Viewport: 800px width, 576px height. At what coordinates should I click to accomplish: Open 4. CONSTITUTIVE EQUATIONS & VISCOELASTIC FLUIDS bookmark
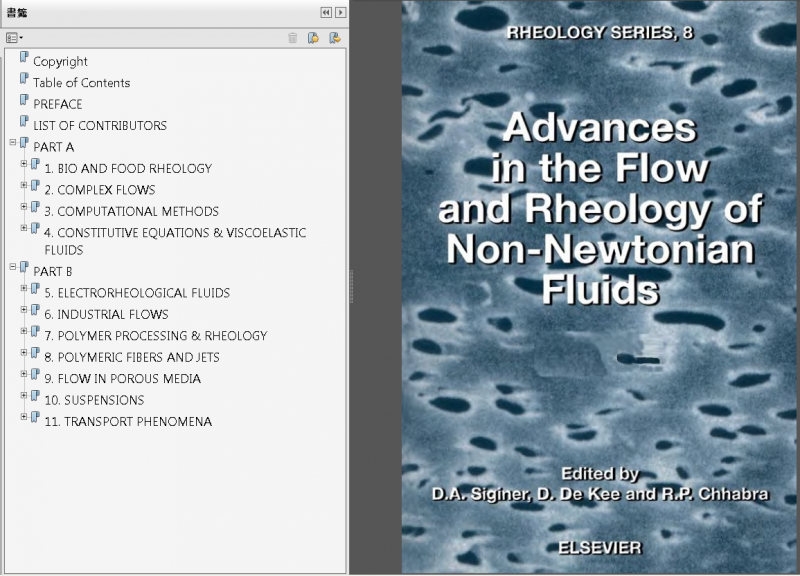(x=176, y=241)
